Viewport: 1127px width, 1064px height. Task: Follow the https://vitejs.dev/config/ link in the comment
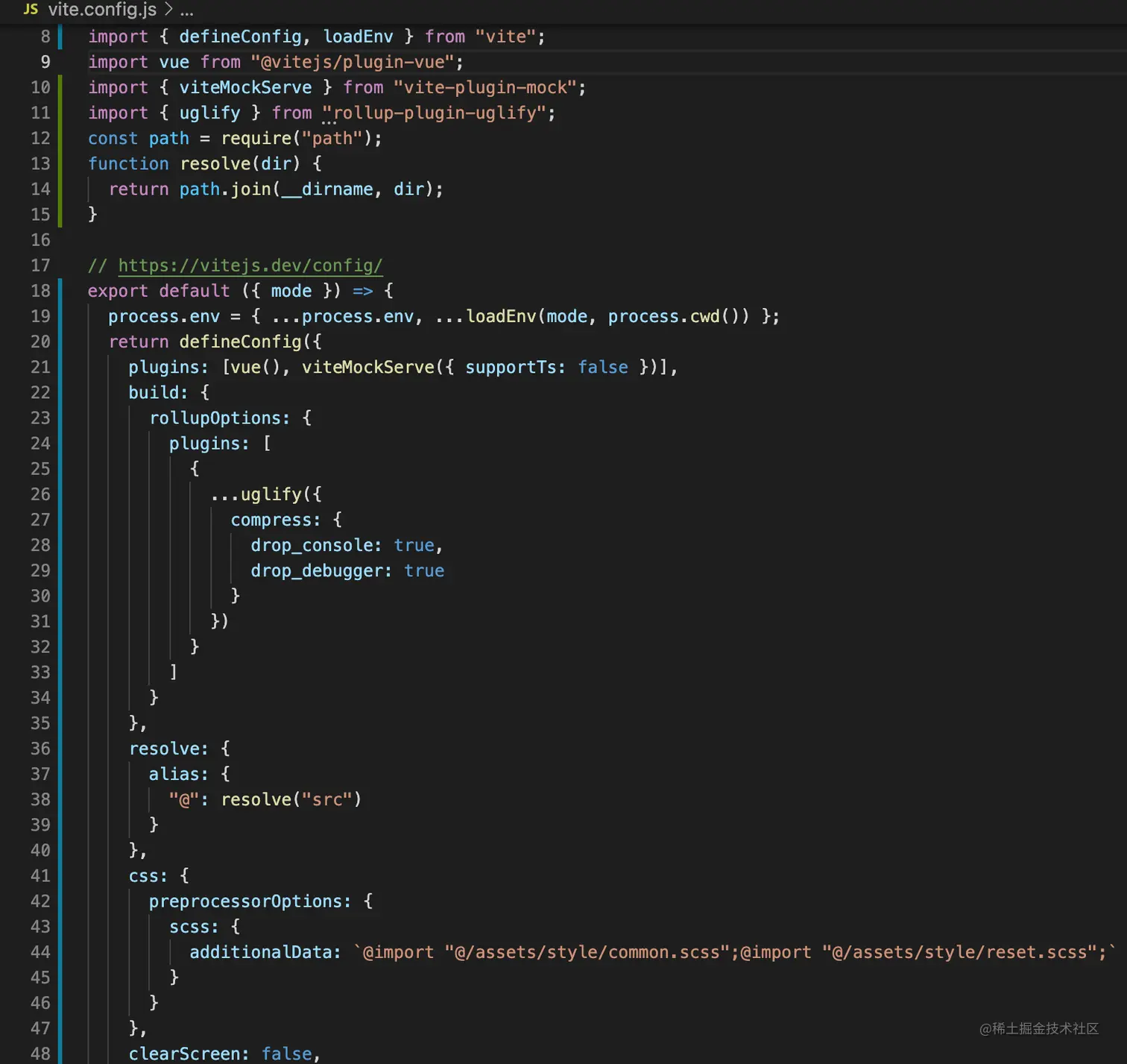coord(250,265)
